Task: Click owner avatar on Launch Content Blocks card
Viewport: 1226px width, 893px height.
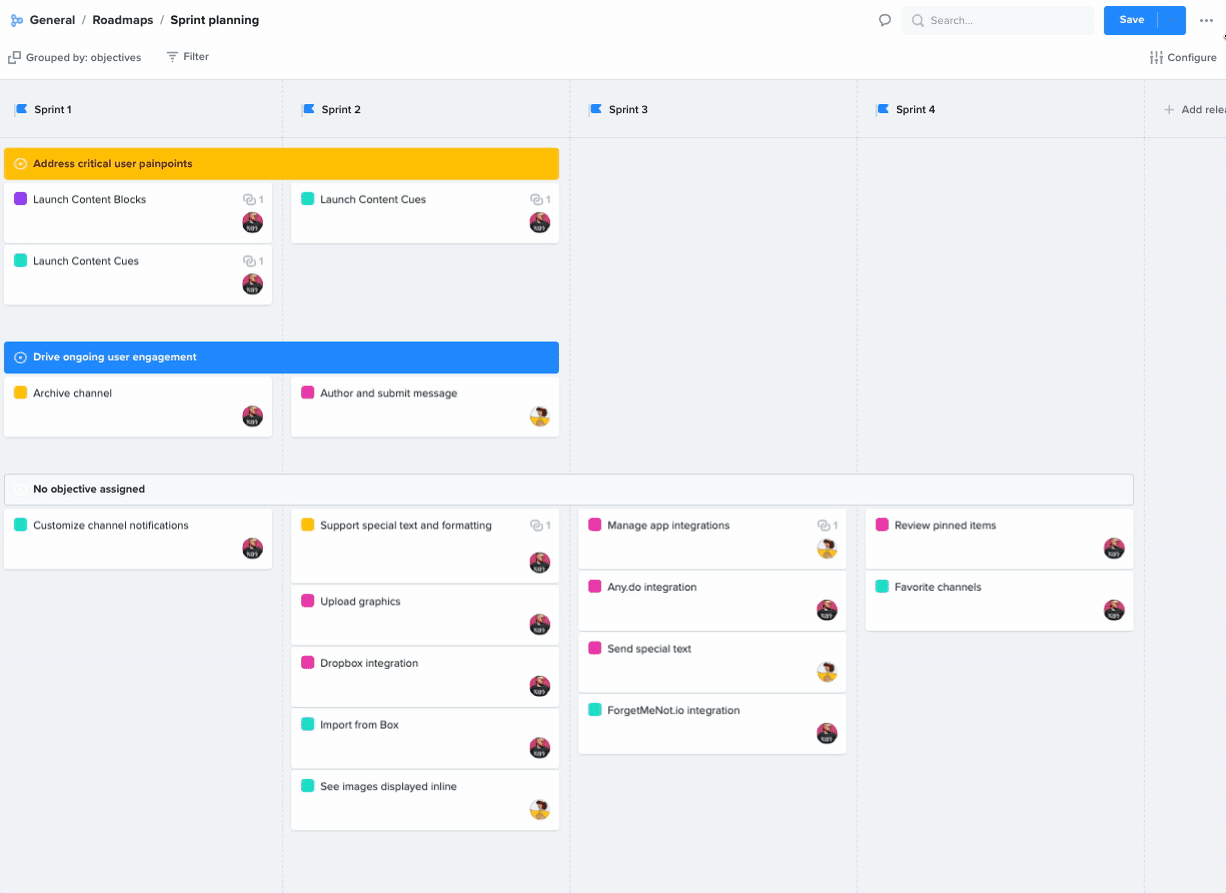Action: (253, 222)
